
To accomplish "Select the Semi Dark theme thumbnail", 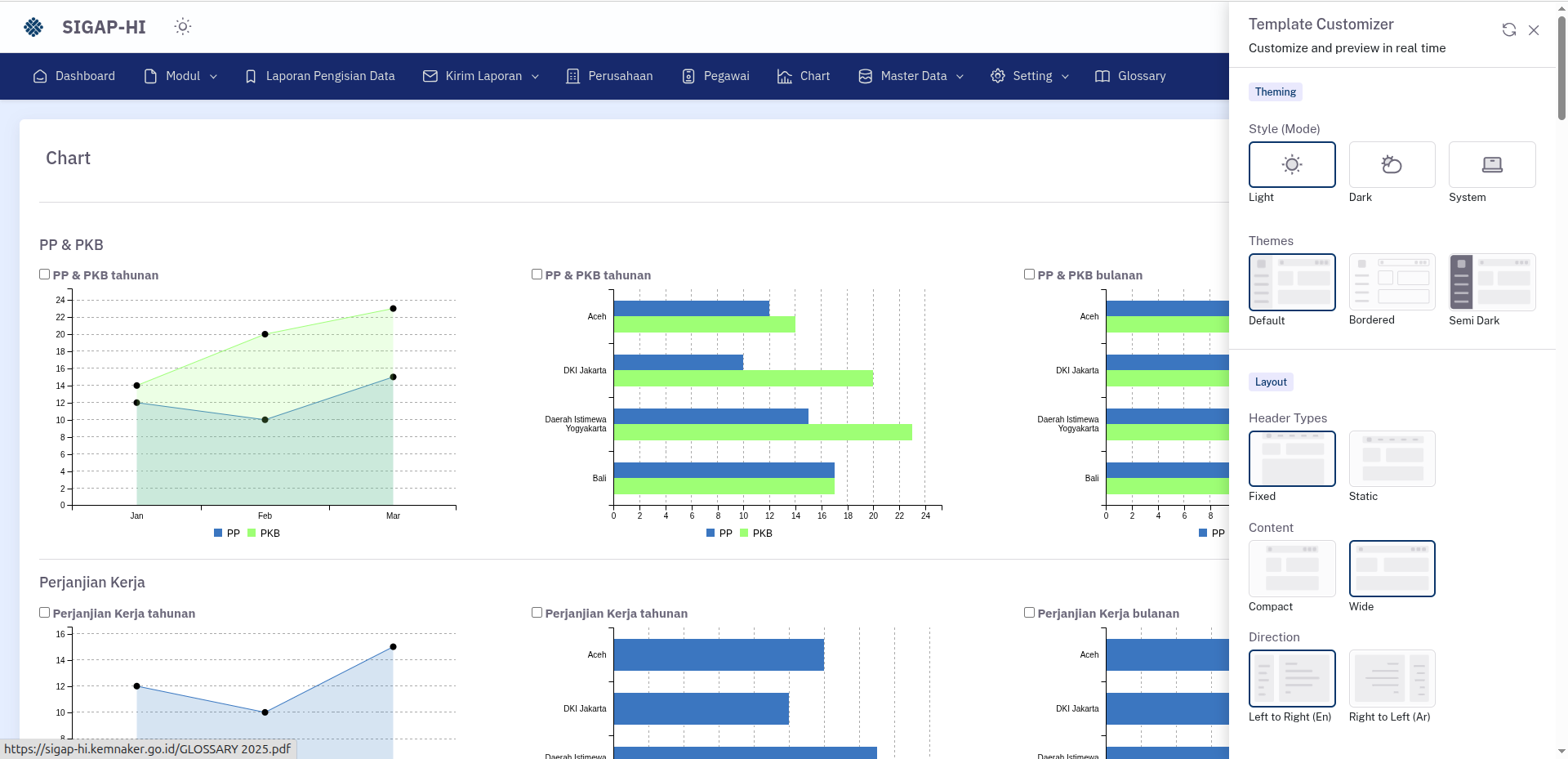I will (x=1491, y=282).
